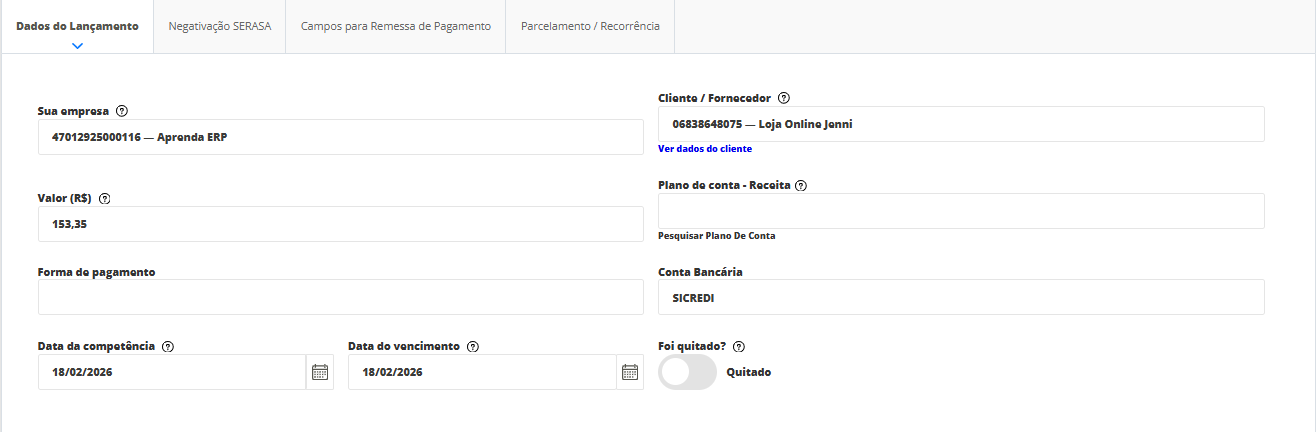The width and height of the screenshot is (1316, 432).
Task: Click Pesquisar Plano De Conta link
Action: coord(716,236)
